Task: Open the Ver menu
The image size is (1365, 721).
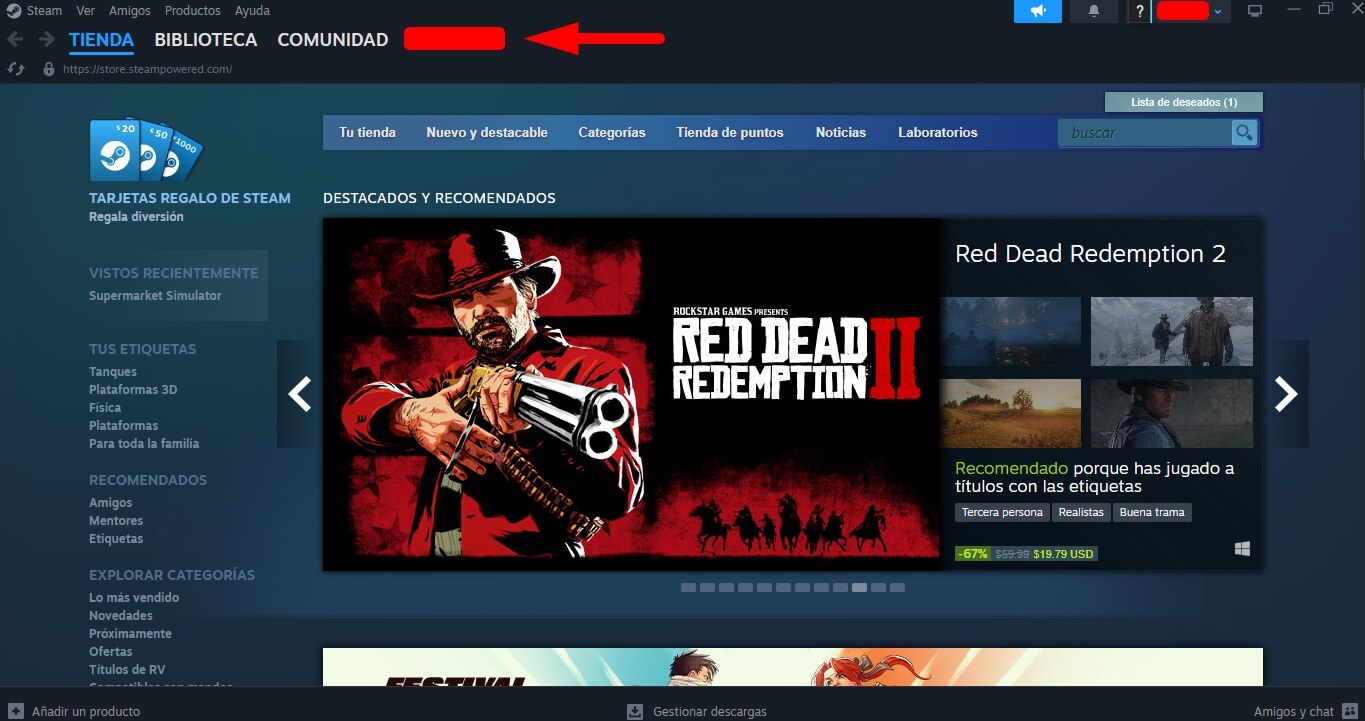Action: [86, 11]
